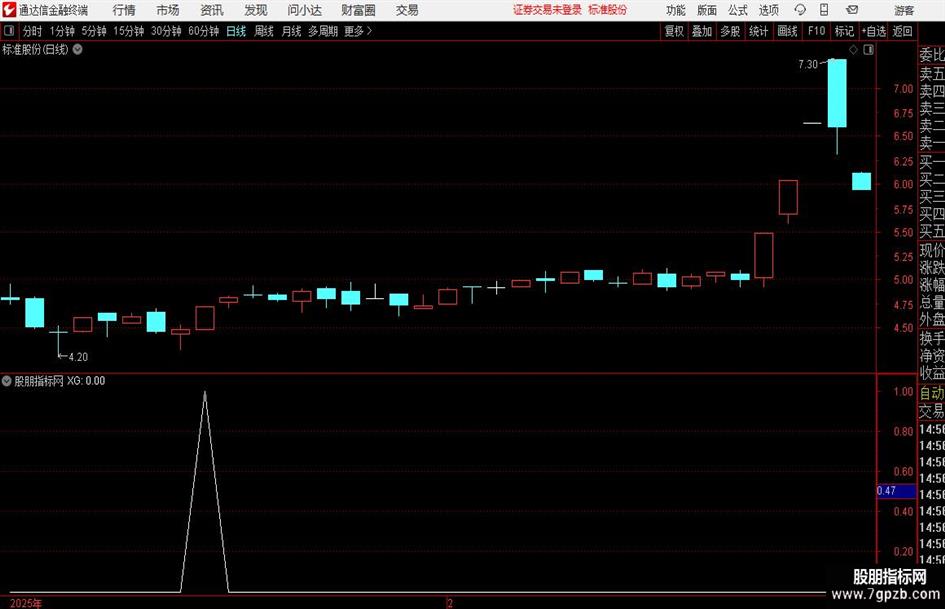Click the large cyan candlestick near 7.30
Screen dimensions: 945x609
coord(837,93)
